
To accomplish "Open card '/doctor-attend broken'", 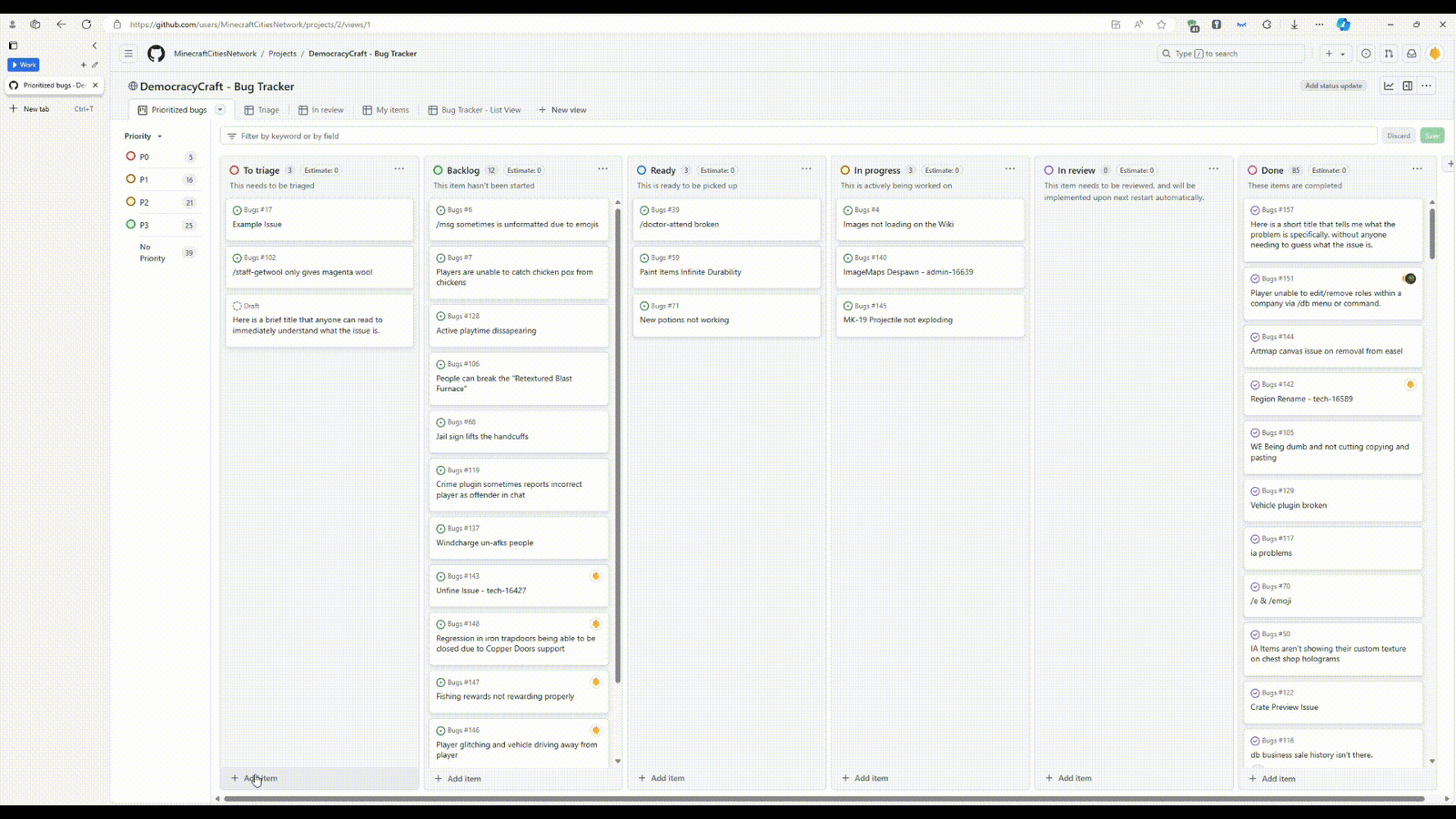I will pos(726,219).
